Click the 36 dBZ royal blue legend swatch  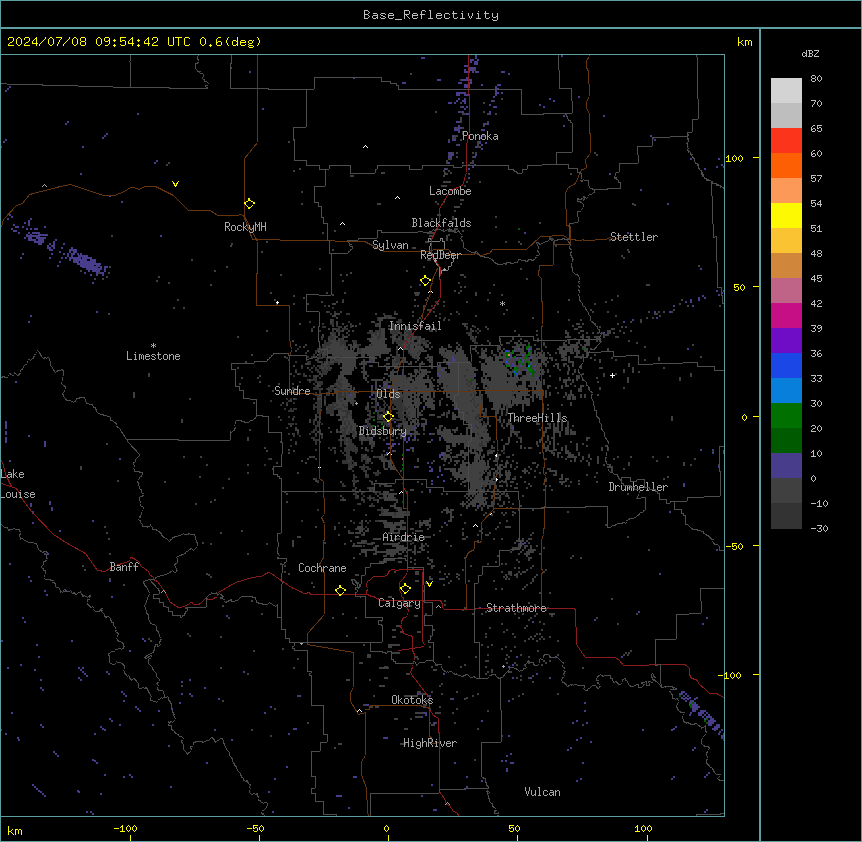pyautogui.click(x=786, y=365)
